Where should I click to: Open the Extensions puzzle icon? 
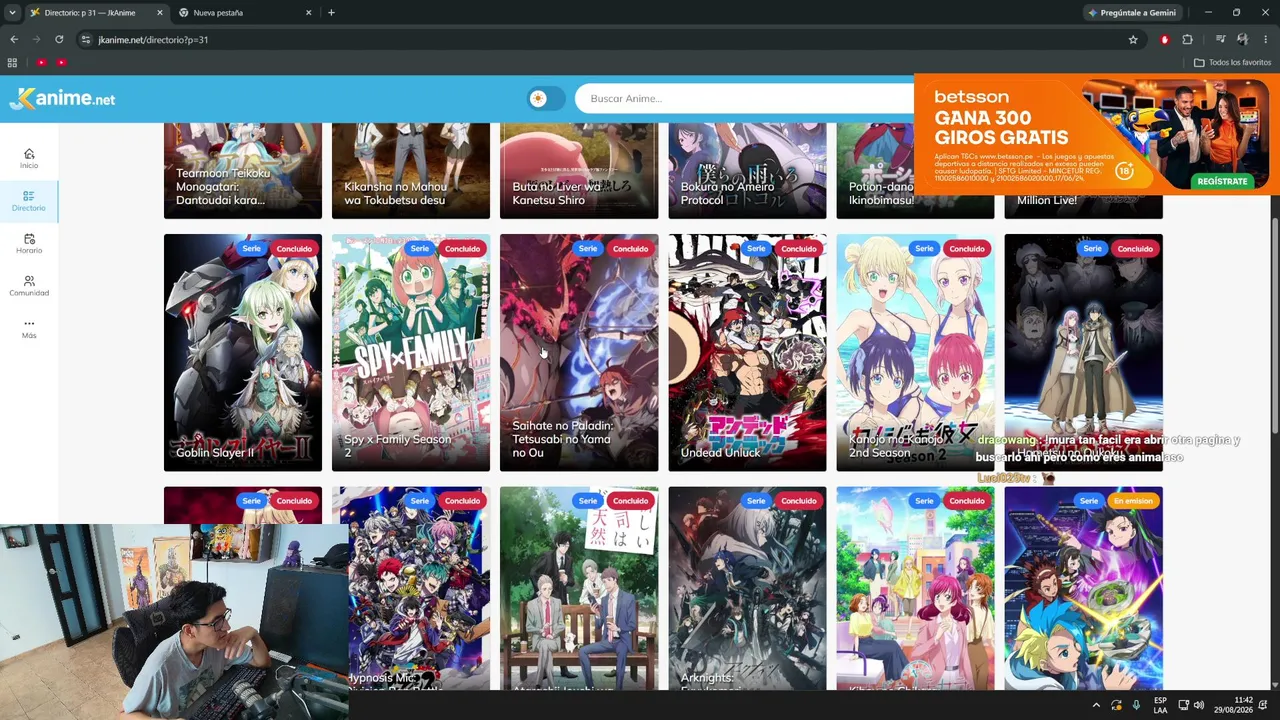click(1187, 40)
